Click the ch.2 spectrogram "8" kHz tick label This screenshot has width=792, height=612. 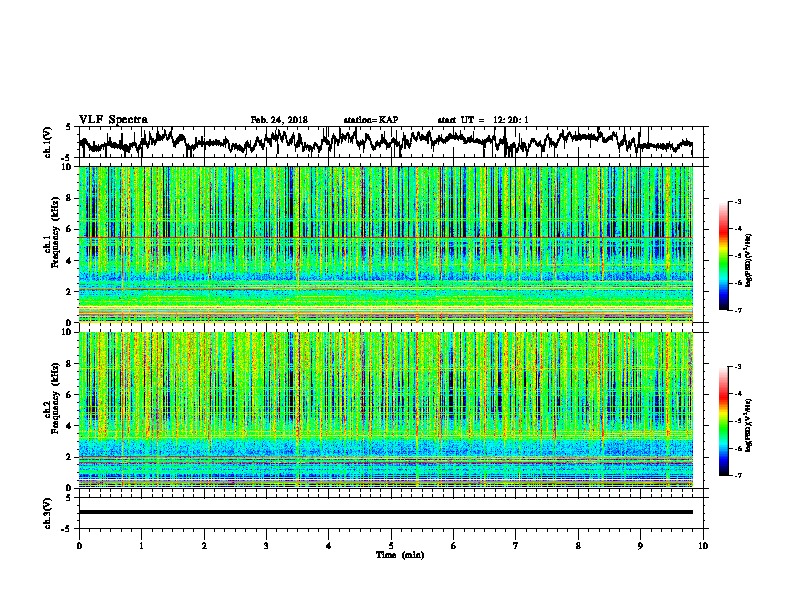(x=70, y=364)
